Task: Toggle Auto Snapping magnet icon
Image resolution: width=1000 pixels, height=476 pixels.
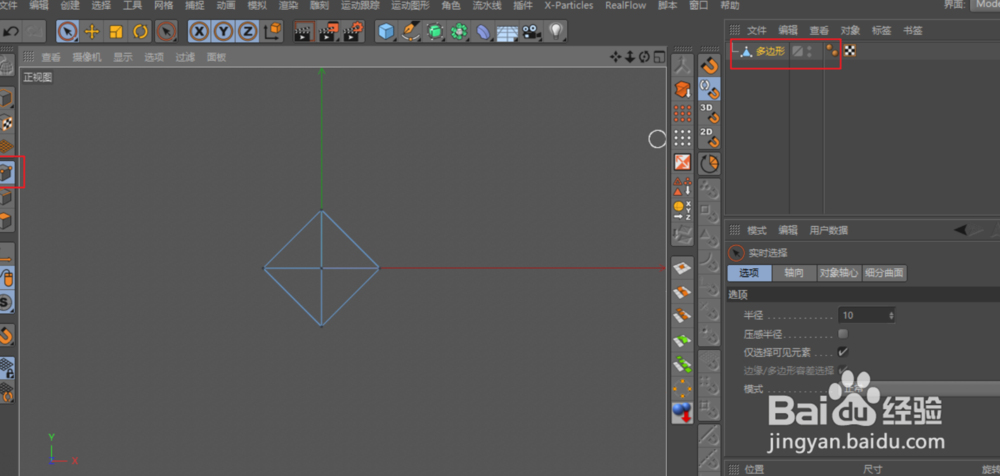Action: pyautogui.click(x=710, y=89)
